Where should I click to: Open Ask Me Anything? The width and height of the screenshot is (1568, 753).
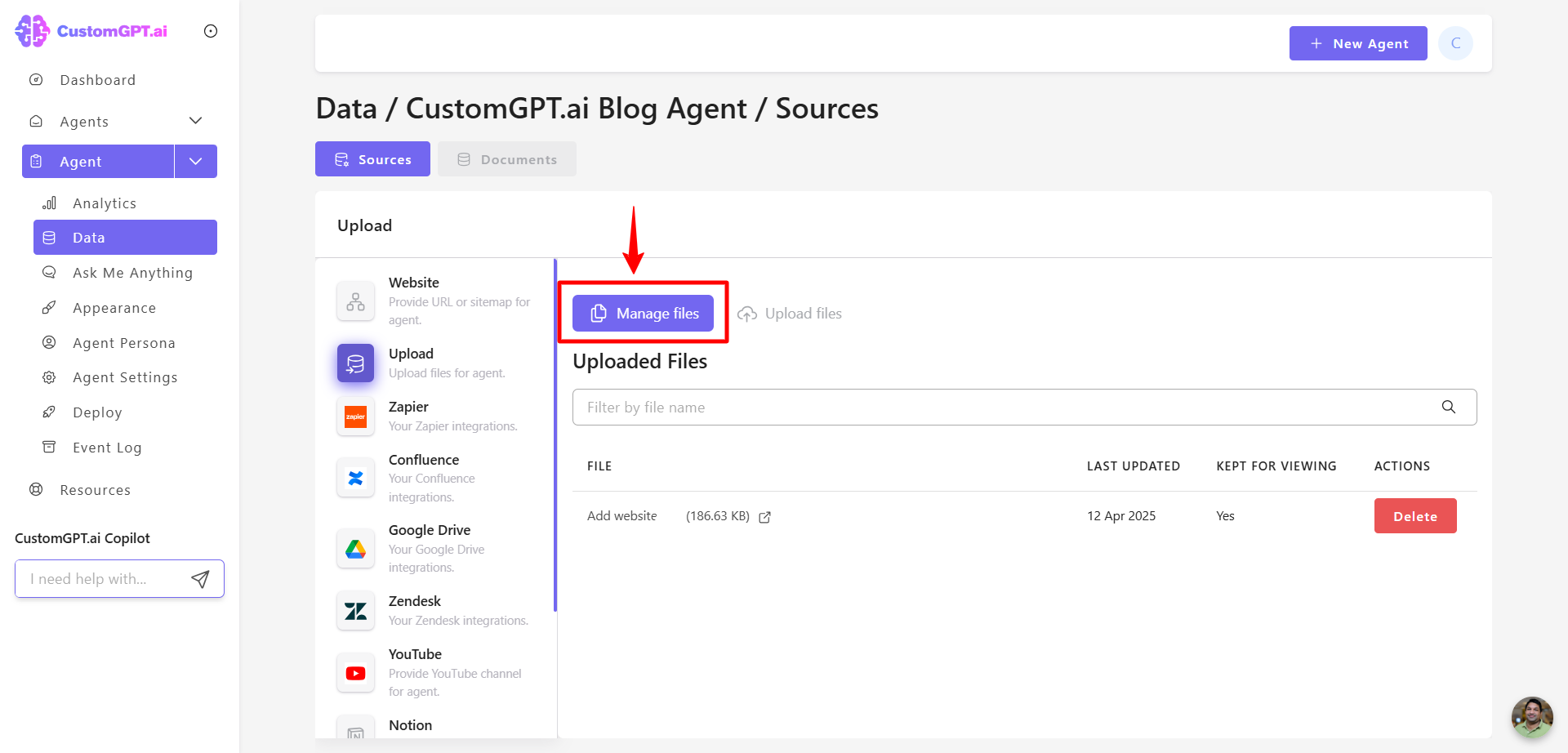tap(132, 273)
